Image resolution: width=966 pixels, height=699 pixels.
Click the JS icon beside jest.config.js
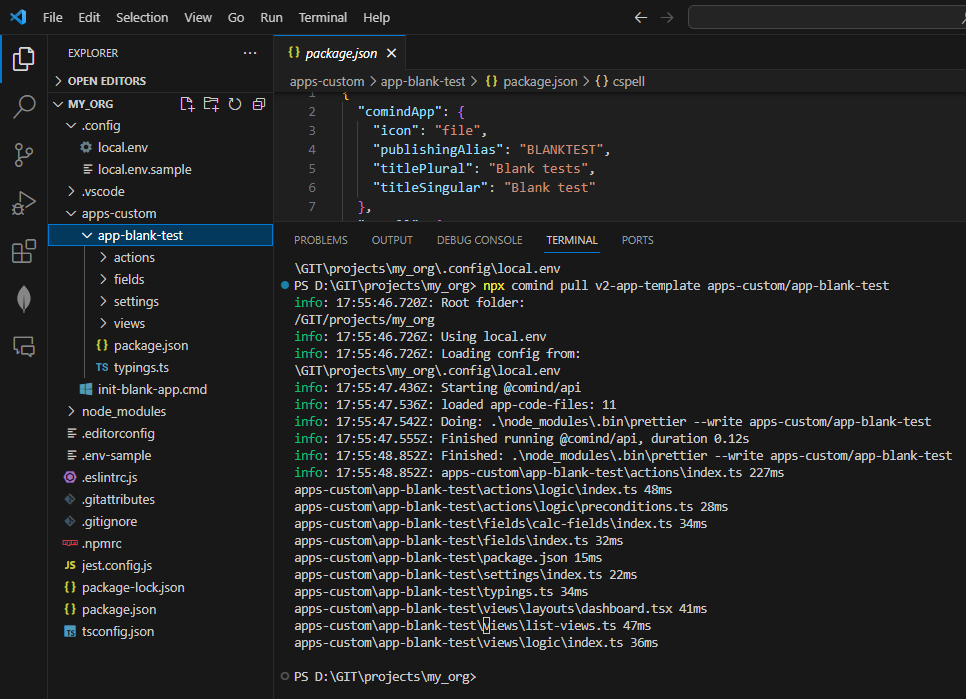[x=70, y=565]
